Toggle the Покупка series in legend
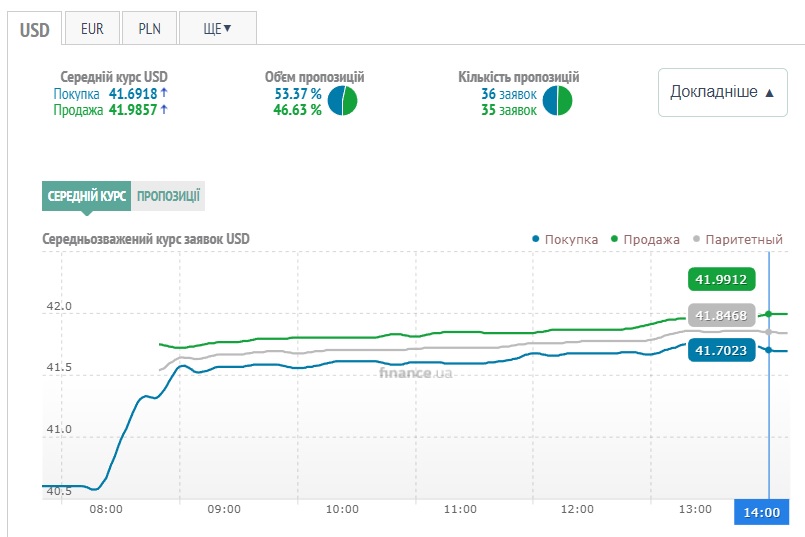Viewport: 805px width, 537px height. (565, 239)
